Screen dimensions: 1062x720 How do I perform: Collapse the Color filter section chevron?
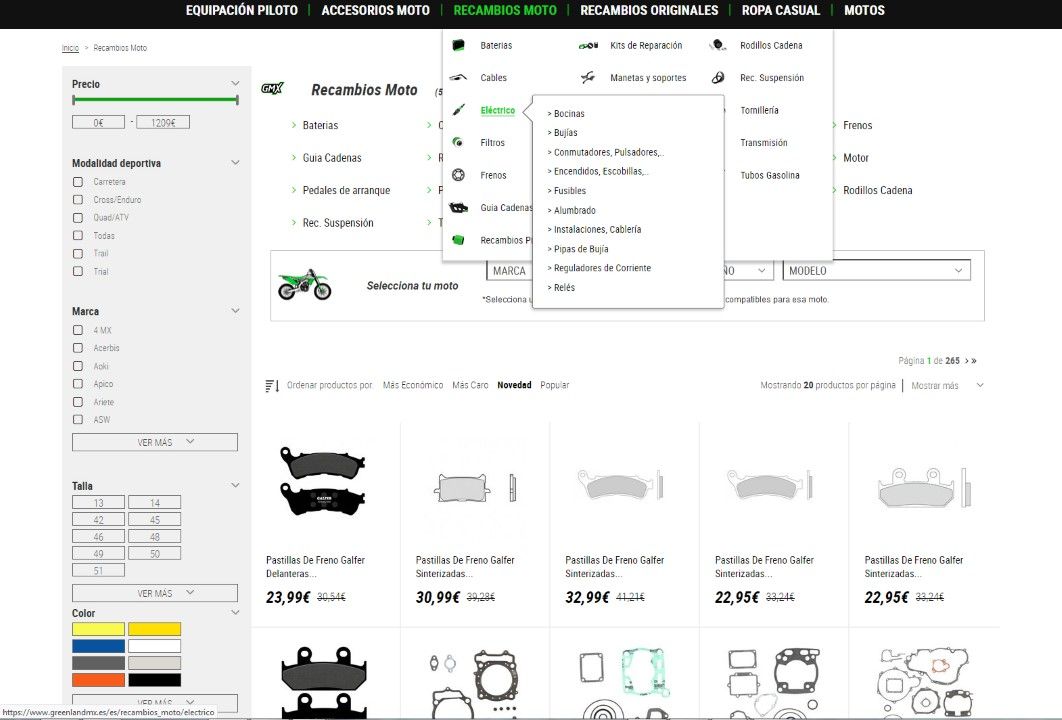[x=235, y=612]
